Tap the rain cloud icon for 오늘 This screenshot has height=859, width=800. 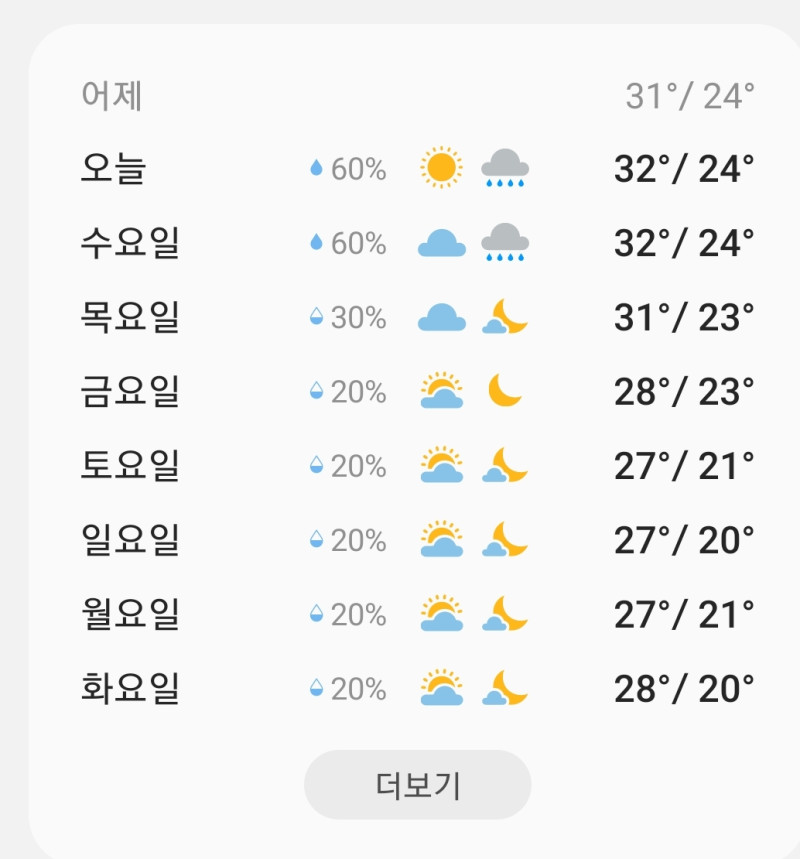[x=505, y=168]
